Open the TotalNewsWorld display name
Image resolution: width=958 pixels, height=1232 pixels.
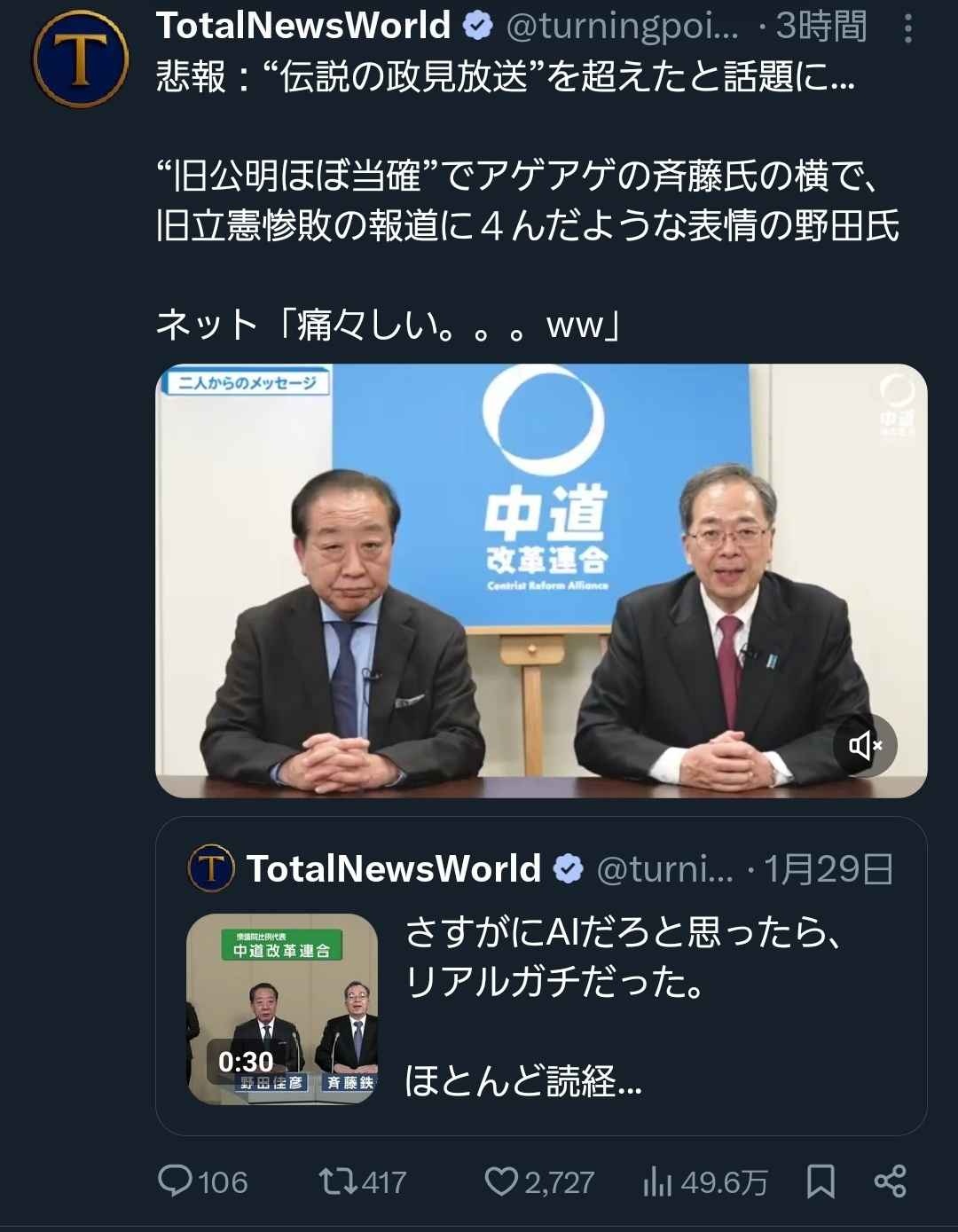[303, 26]
